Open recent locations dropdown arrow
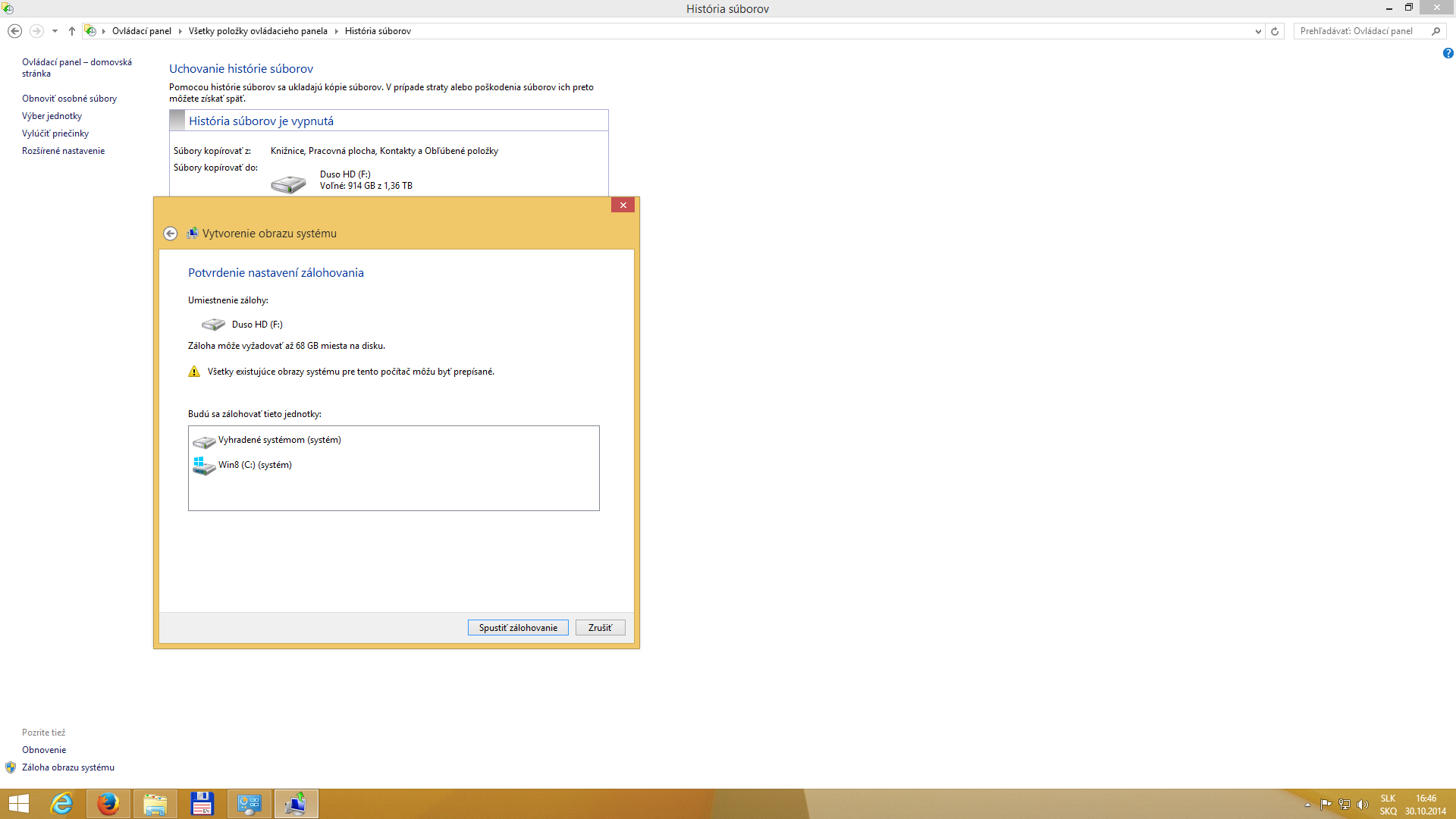Screen dimensions: 1456x819 [x=55, y=31]
